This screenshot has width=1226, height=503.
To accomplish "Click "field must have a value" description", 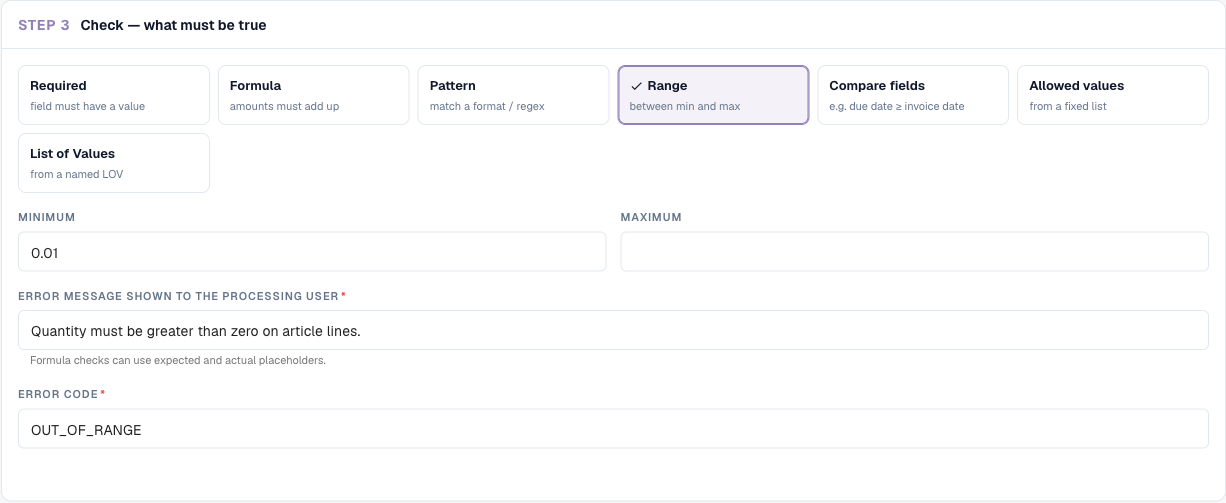I will coord(87,106).
